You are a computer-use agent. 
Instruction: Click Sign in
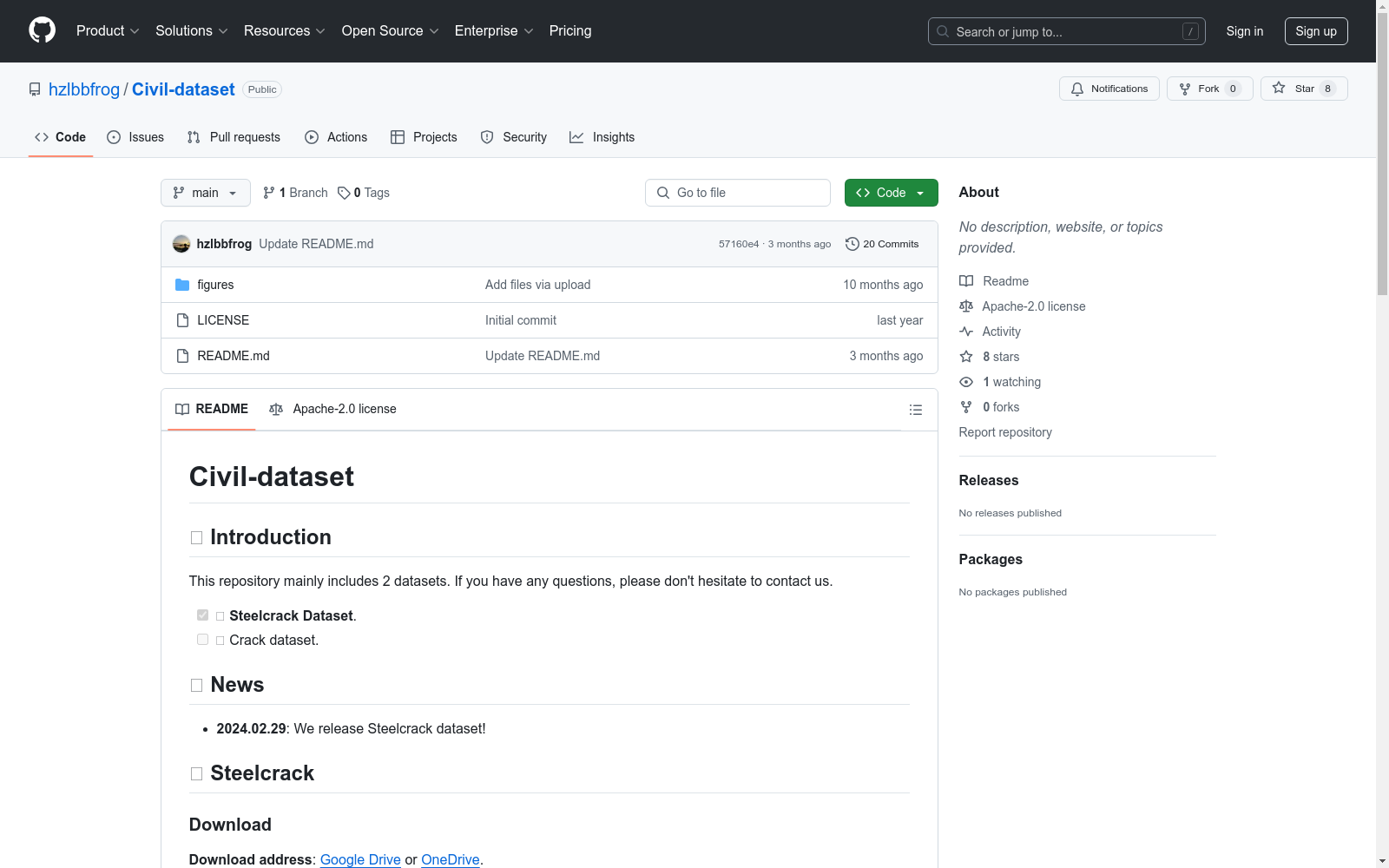tap(1244, 31)
